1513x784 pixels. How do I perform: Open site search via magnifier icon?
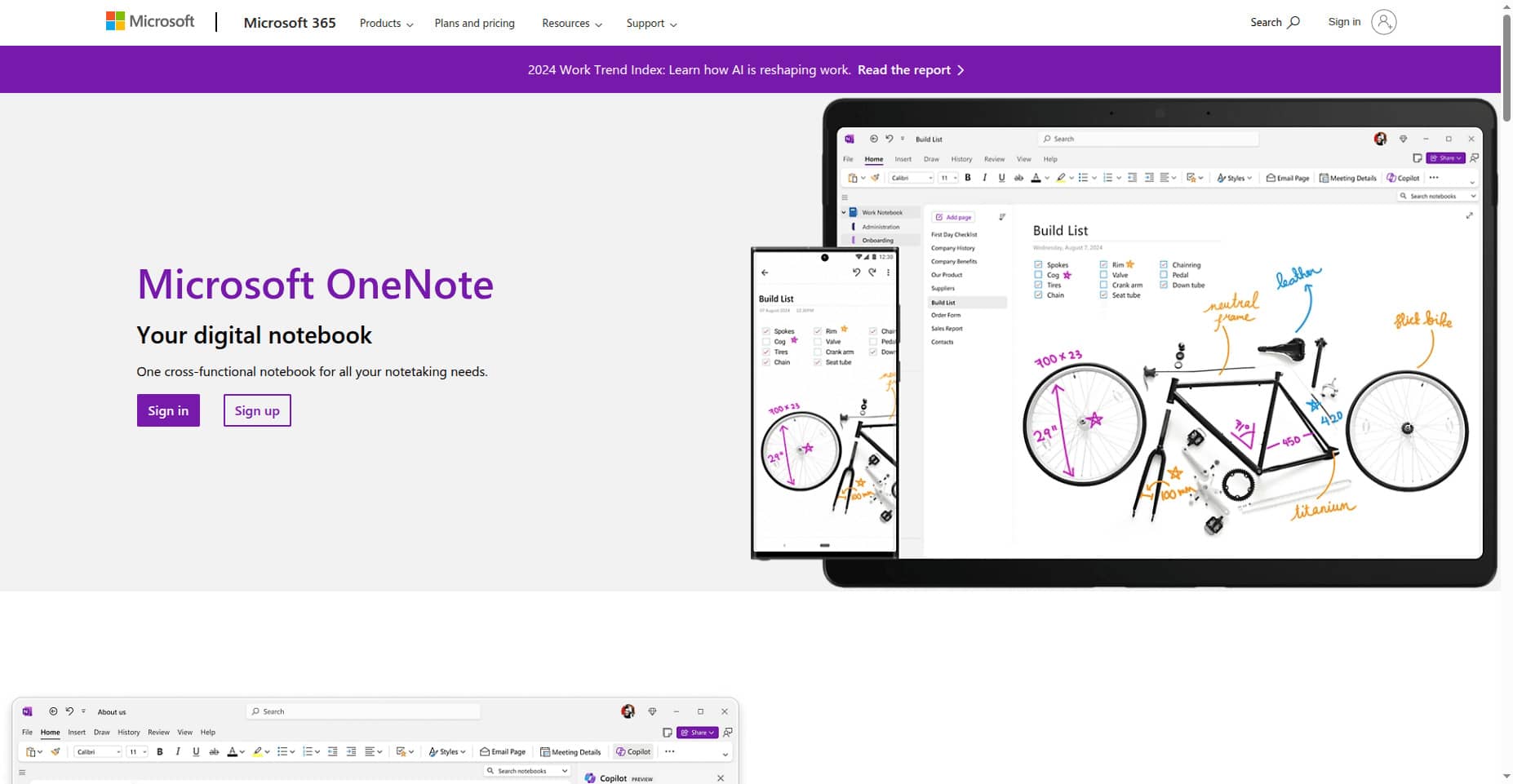point(1293,23)
